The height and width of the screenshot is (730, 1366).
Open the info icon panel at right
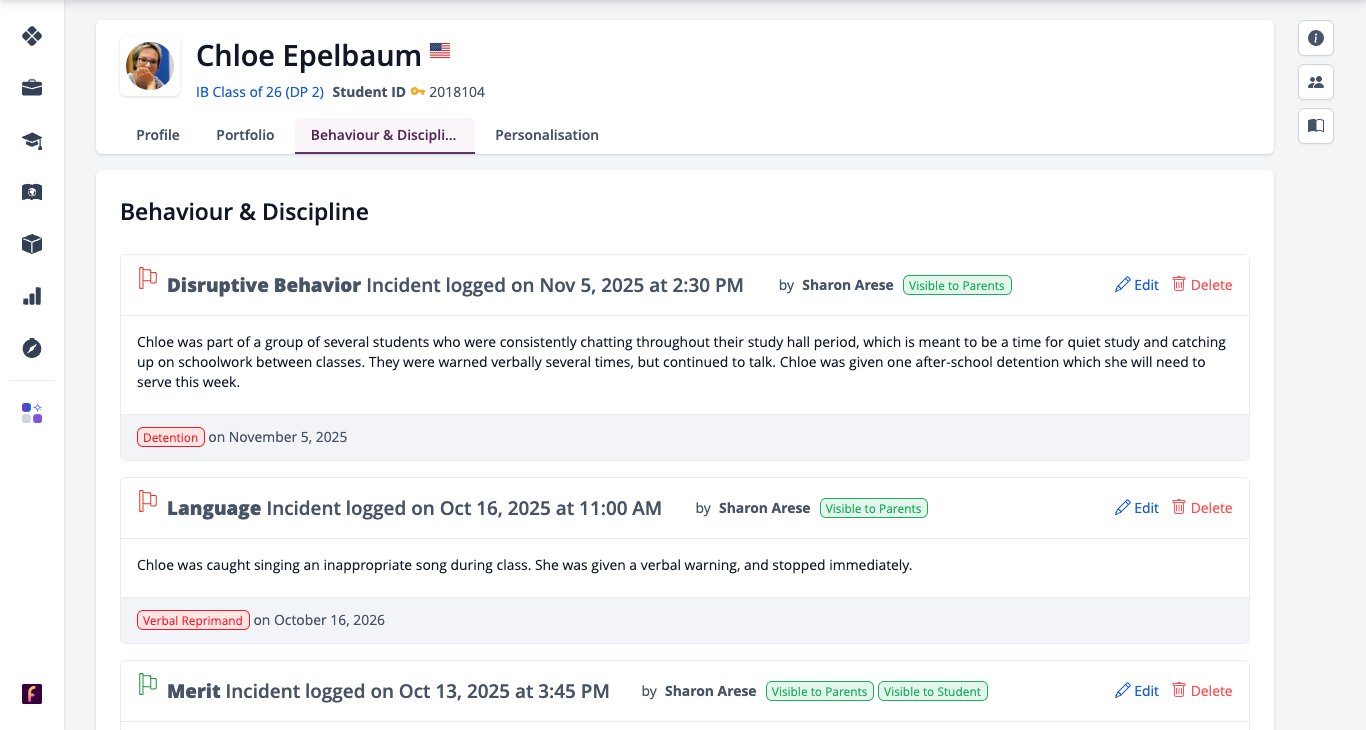(x=1316, y=38)
